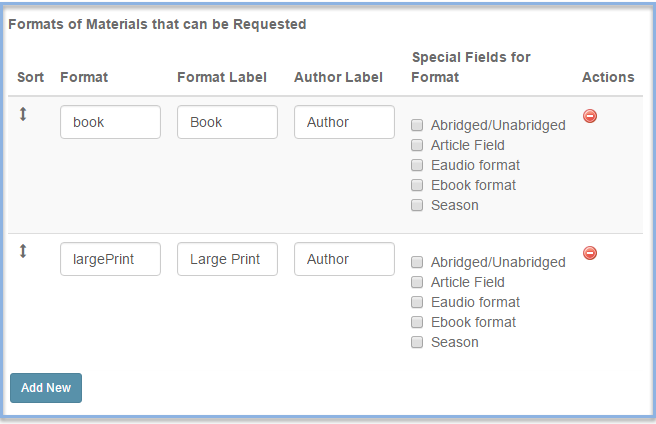Screen dimensions: 656x424
Task: Tick Ebook format for the book row
Action: 417,185
